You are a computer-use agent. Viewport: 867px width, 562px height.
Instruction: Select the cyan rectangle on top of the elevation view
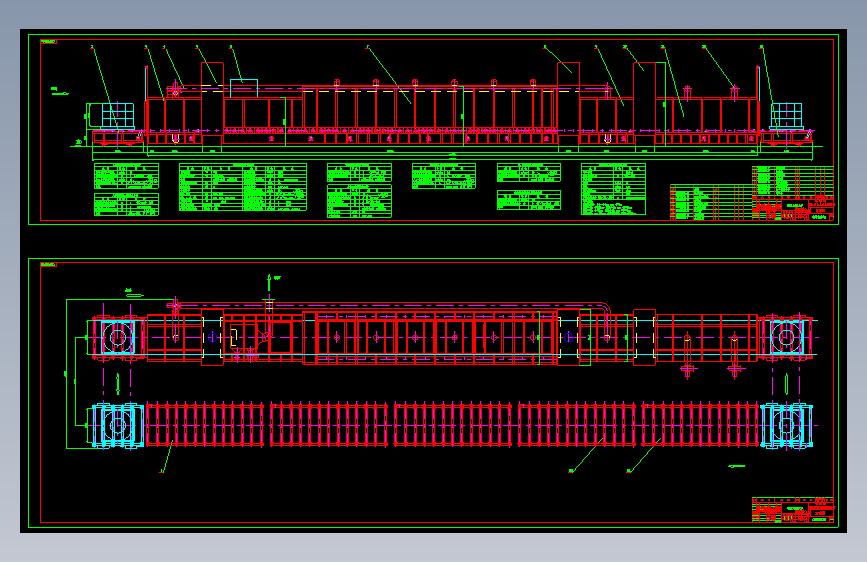click(x=244, y=89)
